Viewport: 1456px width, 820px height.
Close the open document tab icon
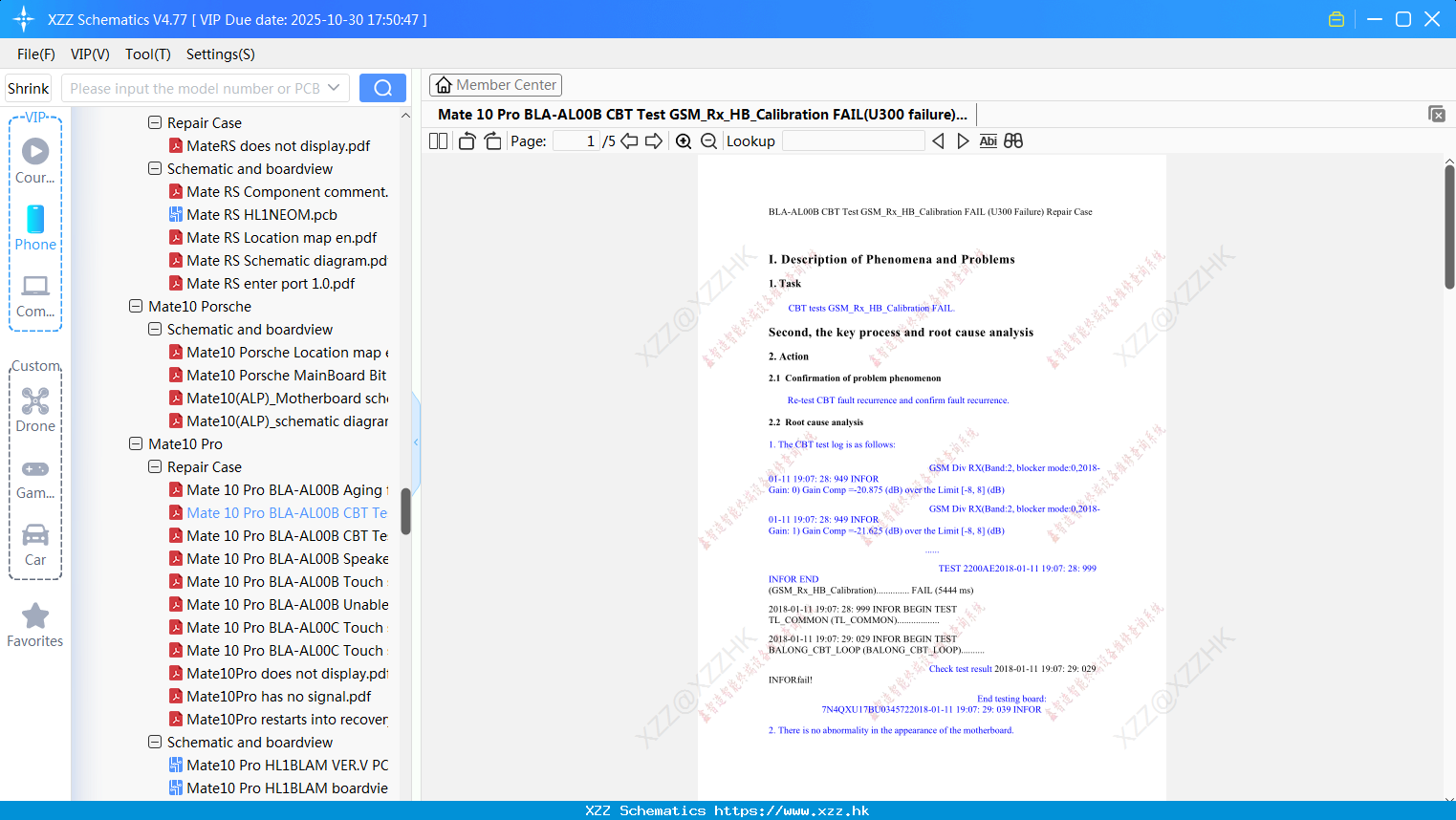pos(1437,114)
